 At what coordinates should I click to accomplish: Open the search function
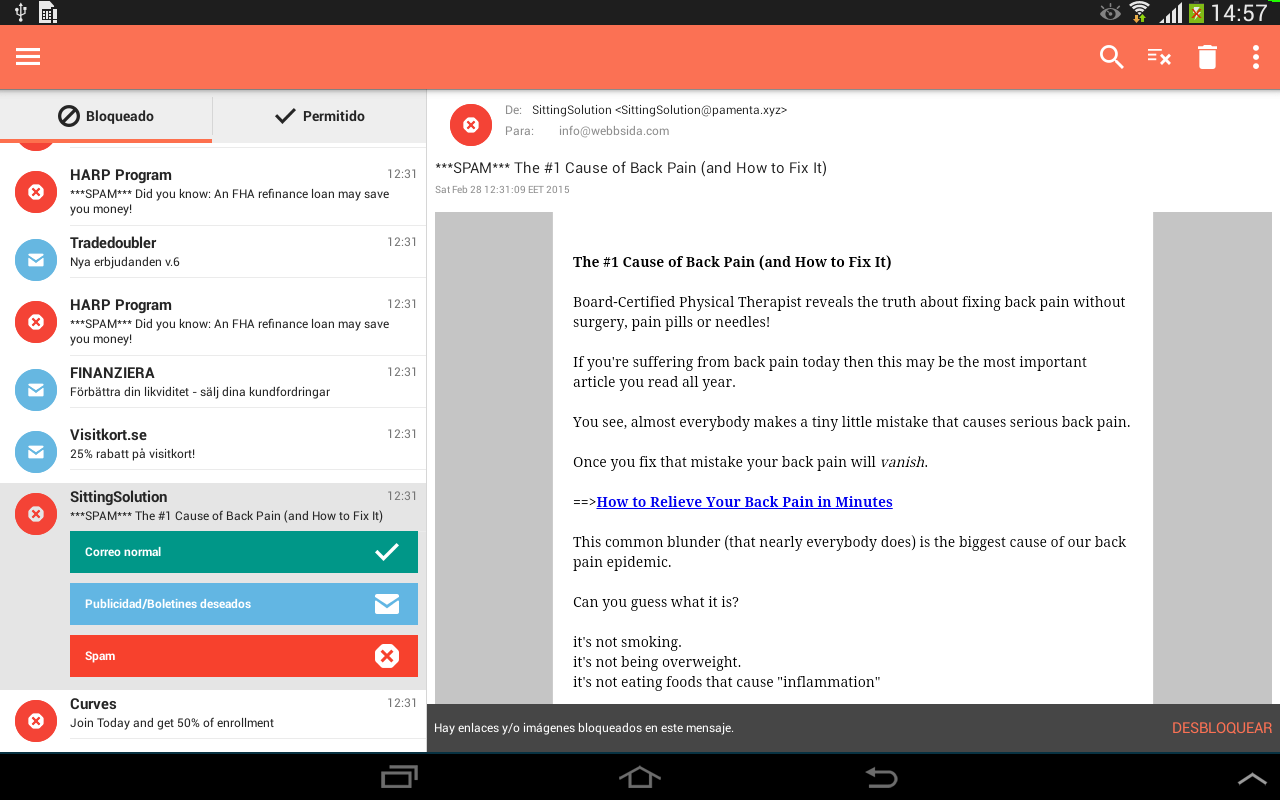(x=1111, y=57)
